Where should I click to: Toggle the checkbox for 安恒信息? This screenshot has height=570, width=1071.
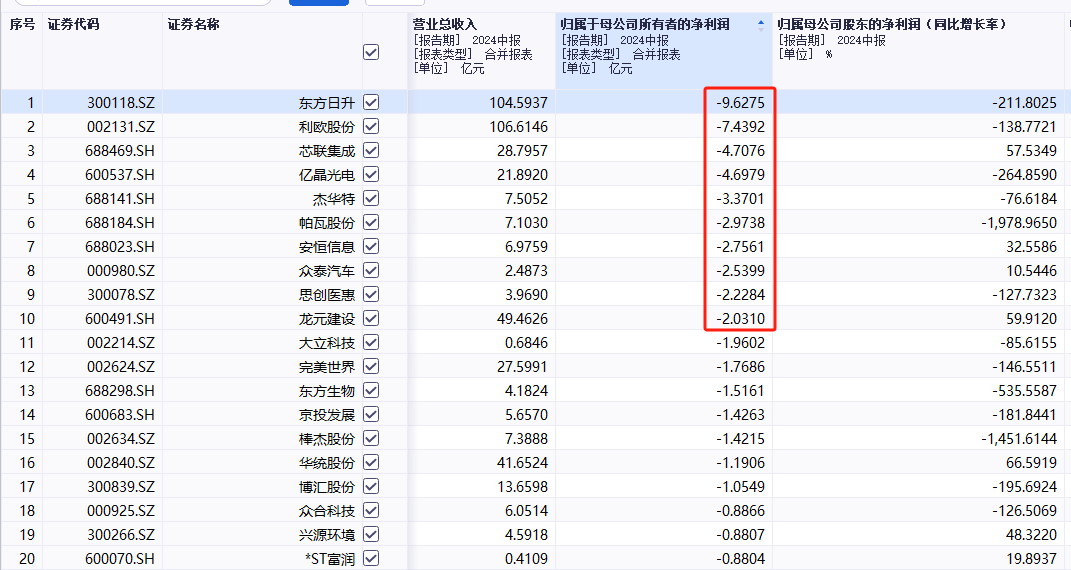click(x=371, y=246)
